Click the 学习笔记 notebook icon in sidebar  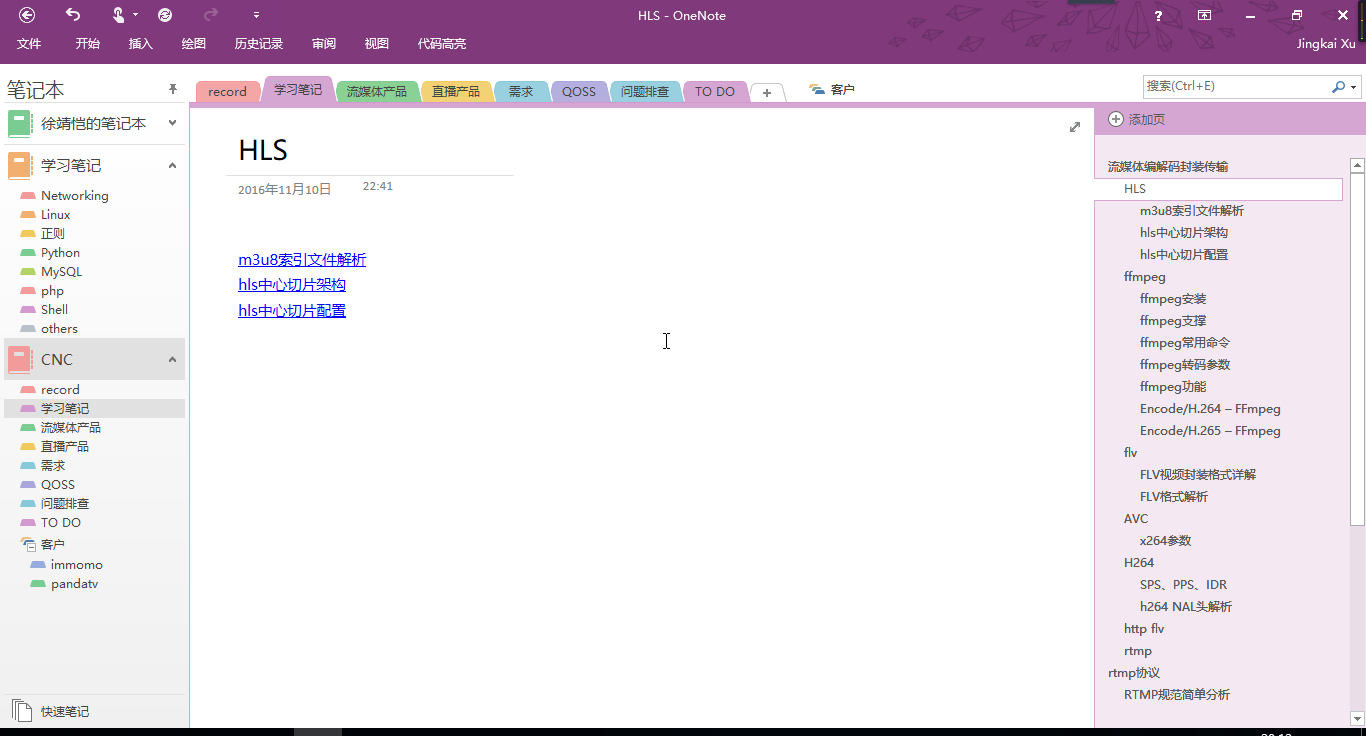[x=20, y=165]
